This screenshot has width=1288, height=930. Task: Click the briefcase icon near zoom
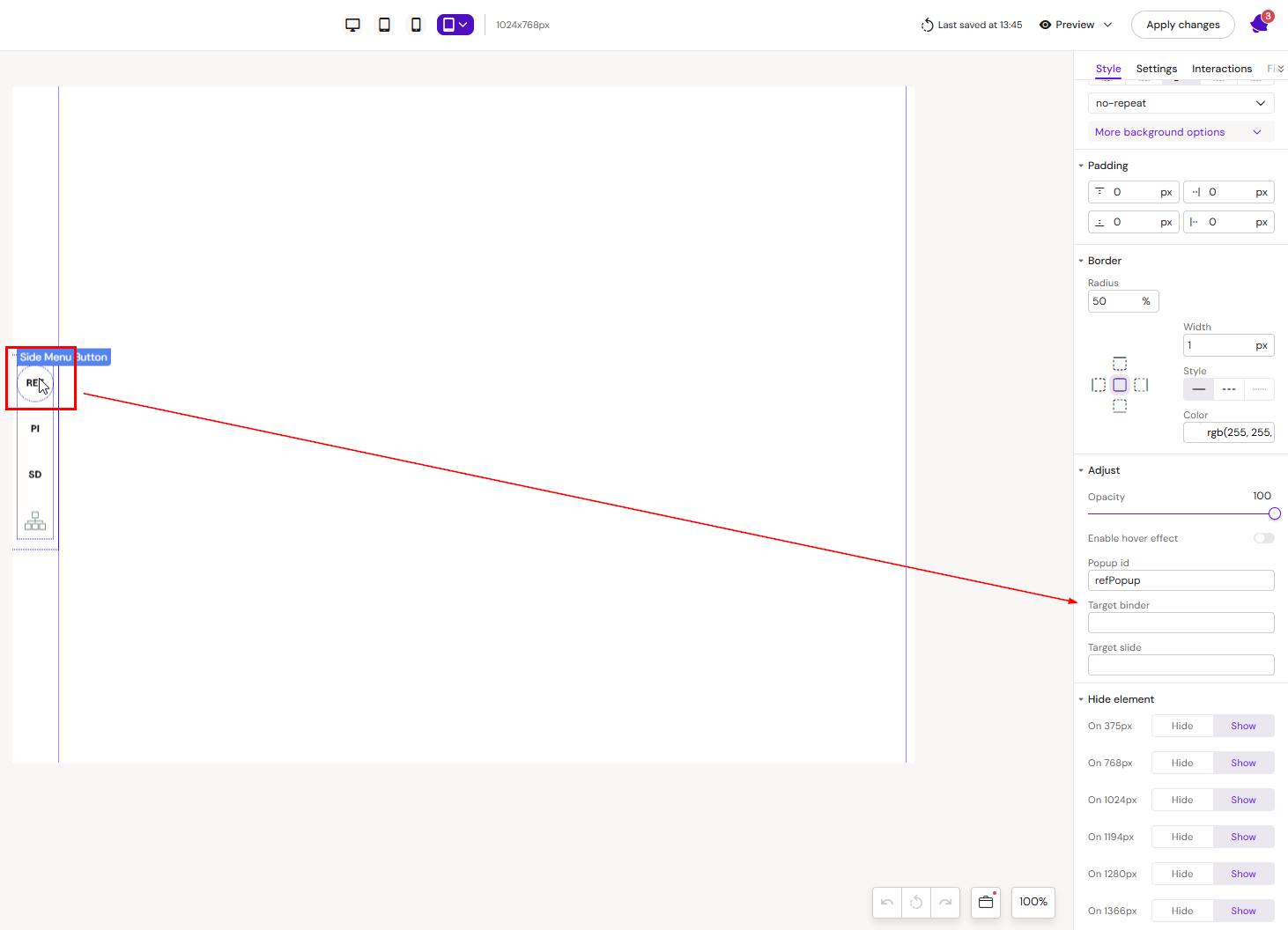[x=986, y=902]
